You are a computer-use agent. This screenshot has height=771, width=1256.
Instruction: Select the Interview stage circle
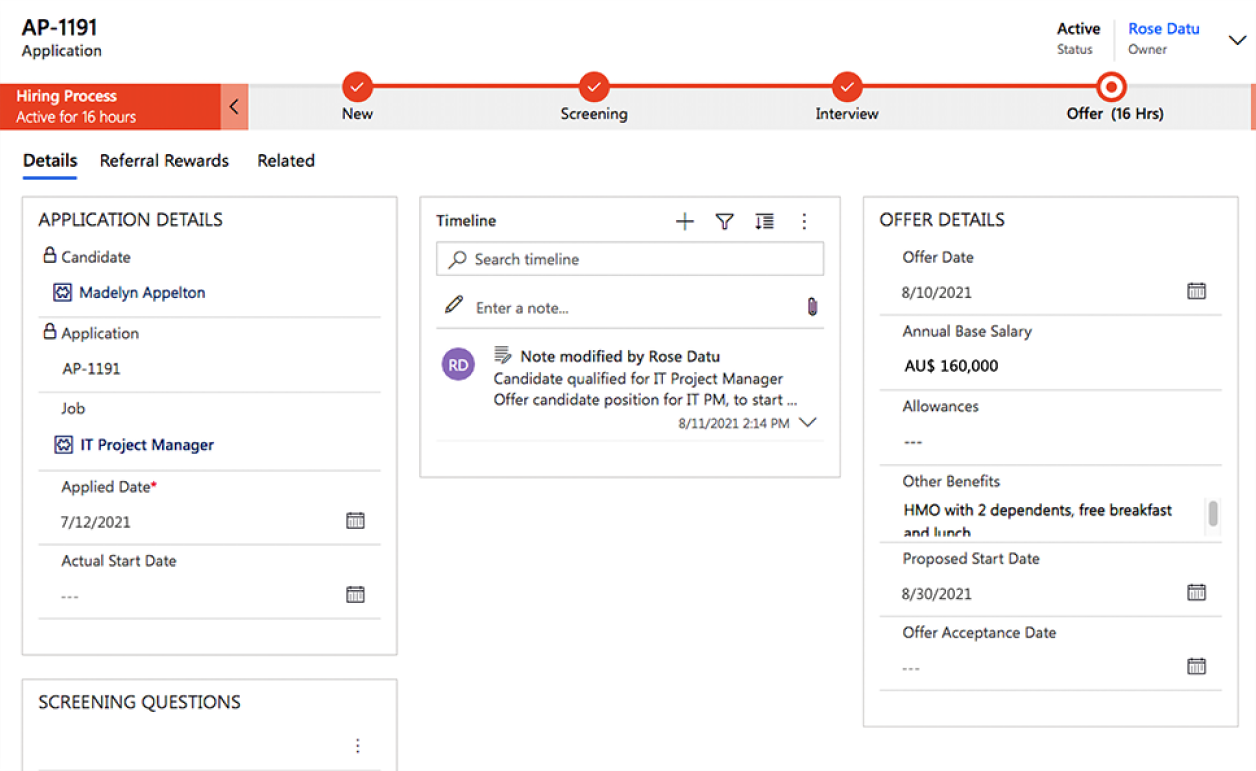[847, 87]
